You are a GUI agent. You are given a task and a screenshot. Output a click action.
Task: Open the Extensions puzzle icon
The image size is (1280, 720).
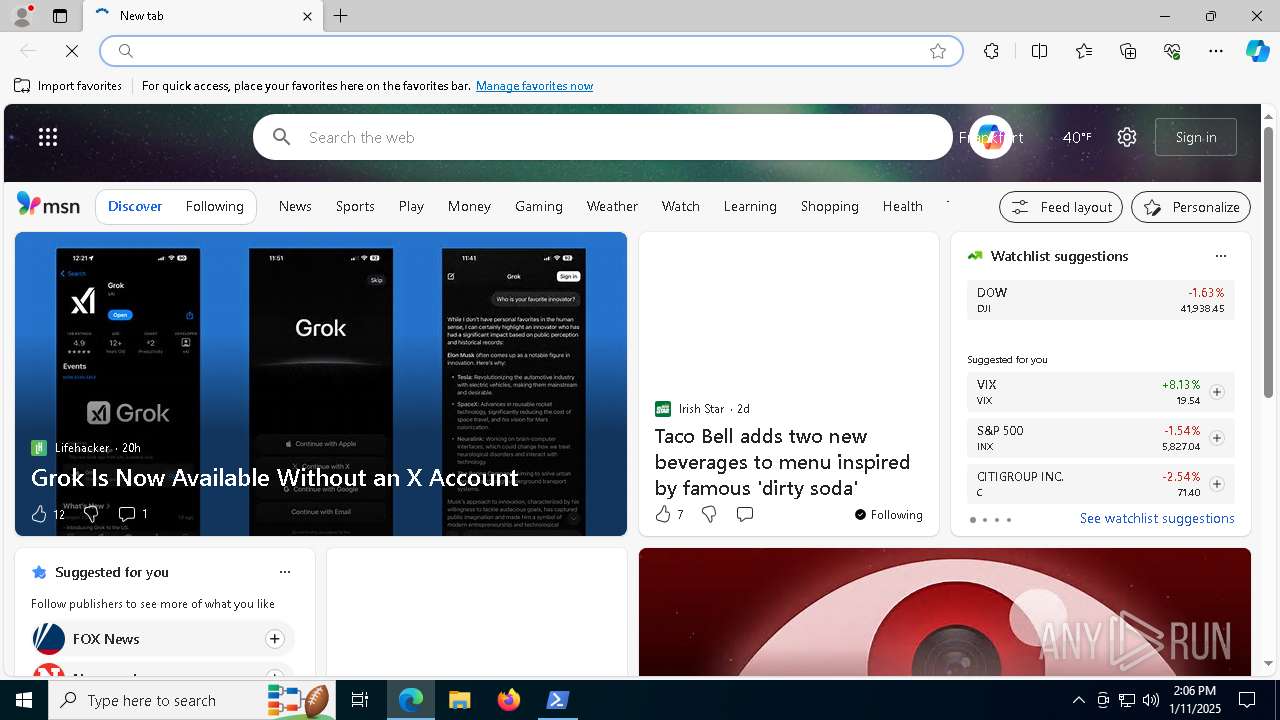[991, 51]
